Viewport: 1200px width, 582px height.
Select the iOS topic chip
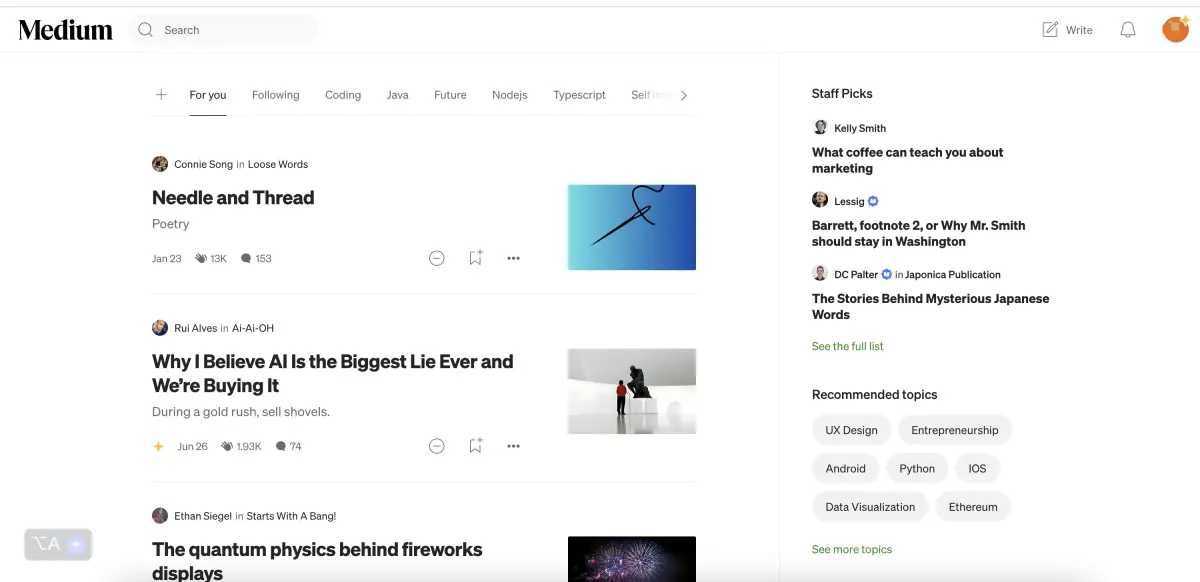pos(977,468)
